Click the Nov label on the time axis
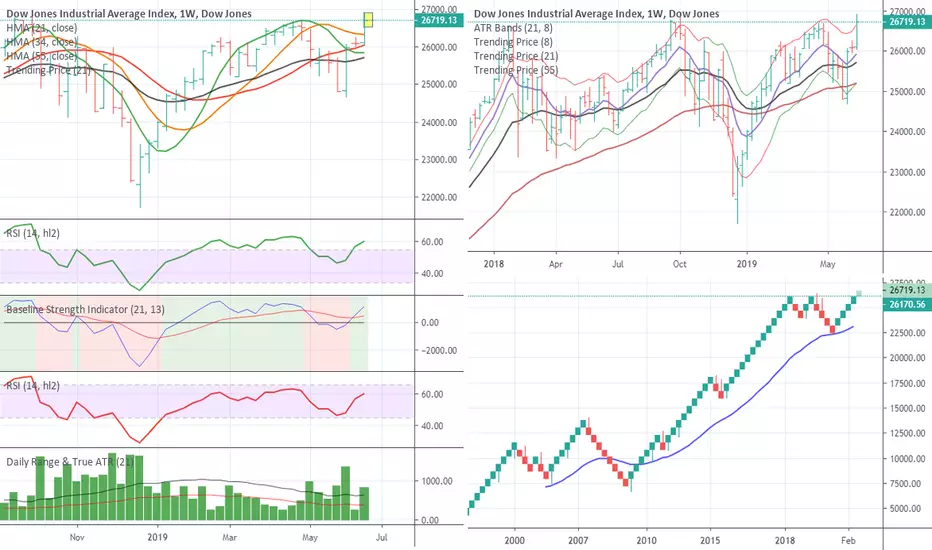932x550 pixels. coord(77,537)
